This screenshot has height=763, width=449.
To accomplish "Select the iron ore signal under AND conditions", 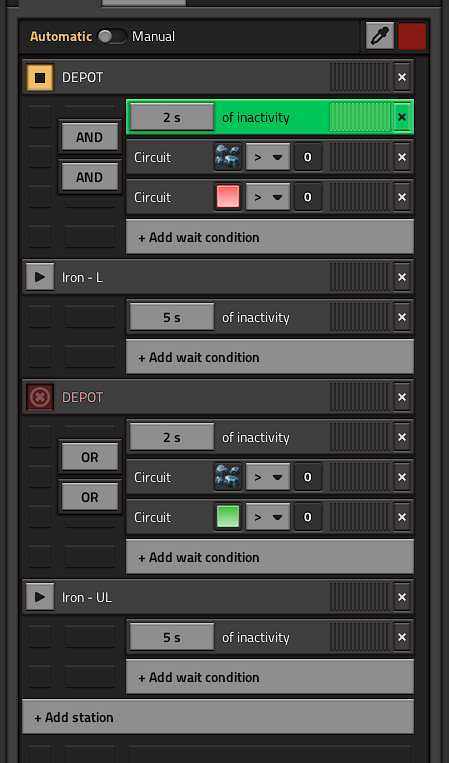I will (x=228, y=157).
